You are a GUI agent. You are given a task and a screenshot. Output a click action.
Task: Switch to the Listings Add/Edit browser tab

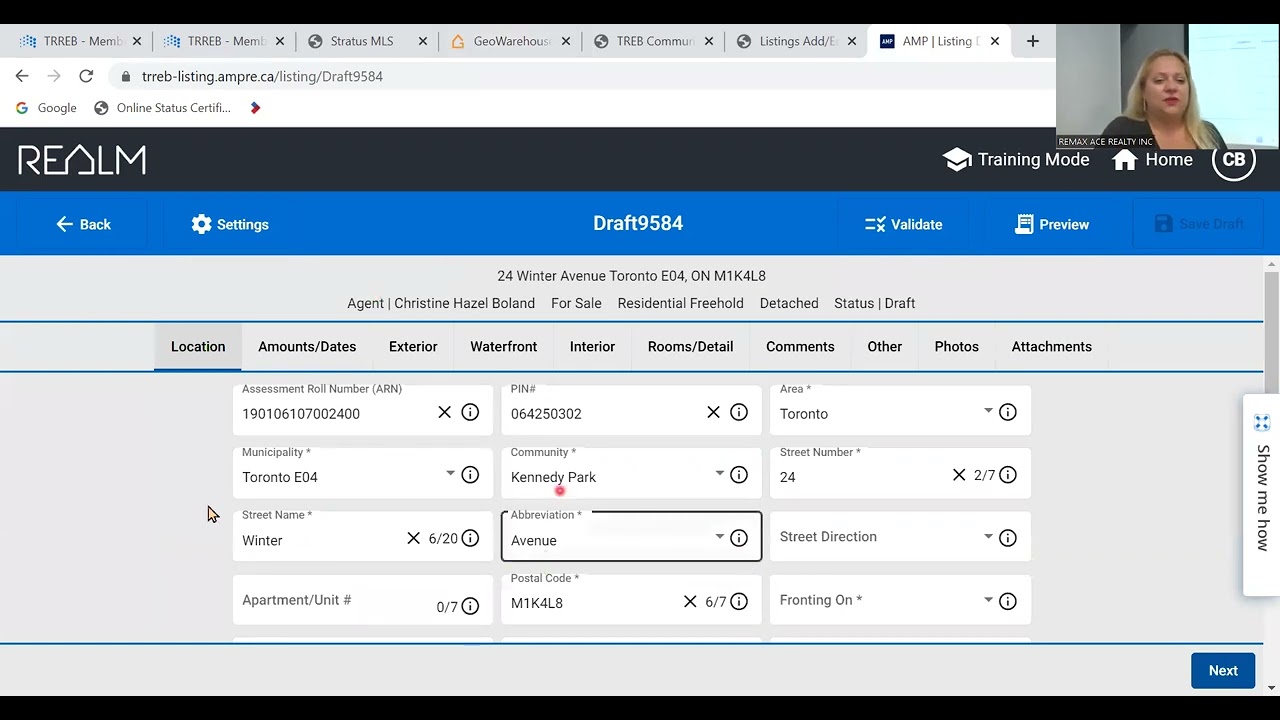pyautogui.click(x=797, y=41)
